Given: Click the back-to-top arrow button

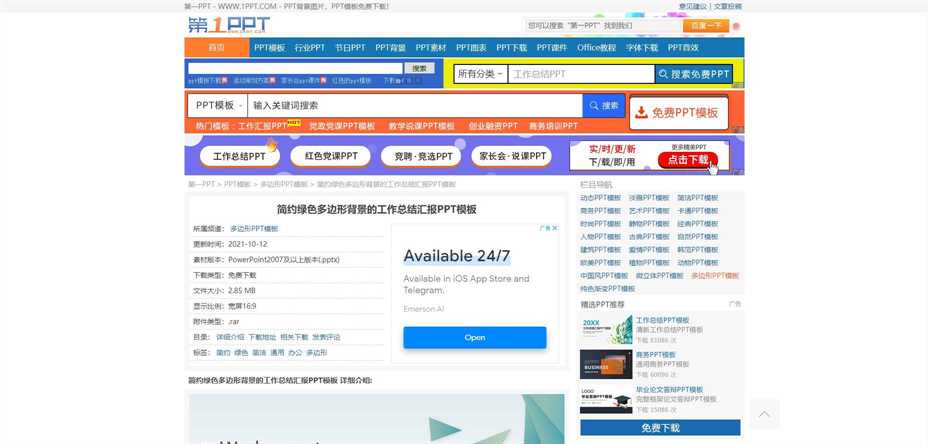Looking at the screenshot, I should [764, 414].
